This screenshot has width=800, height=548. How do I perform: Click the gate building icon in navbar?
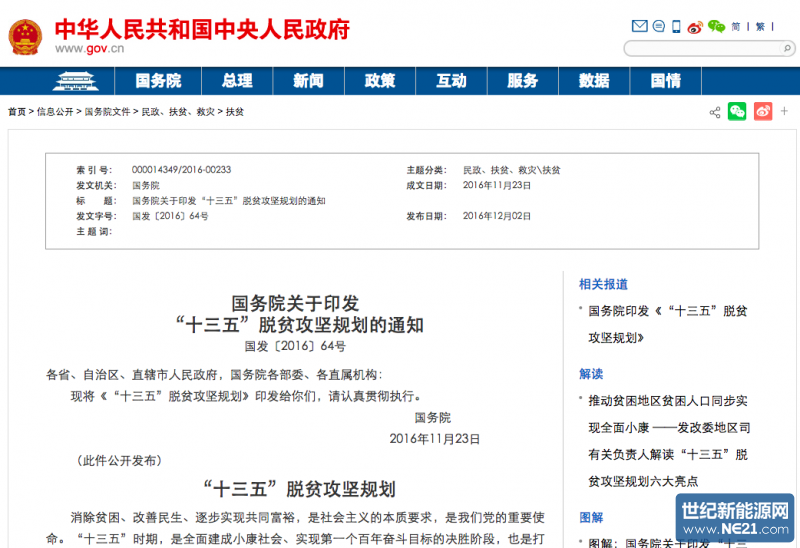coord(81,81)
